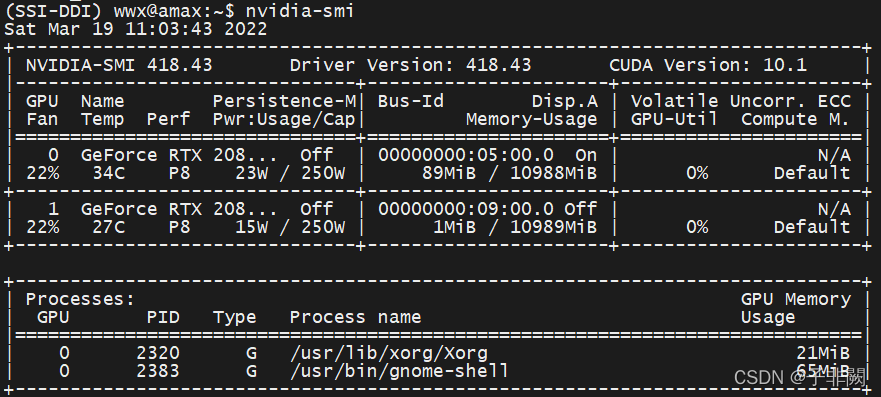Click the typed nvidia-smi command
Screen dimensions: 881x397
pos(299,11)
